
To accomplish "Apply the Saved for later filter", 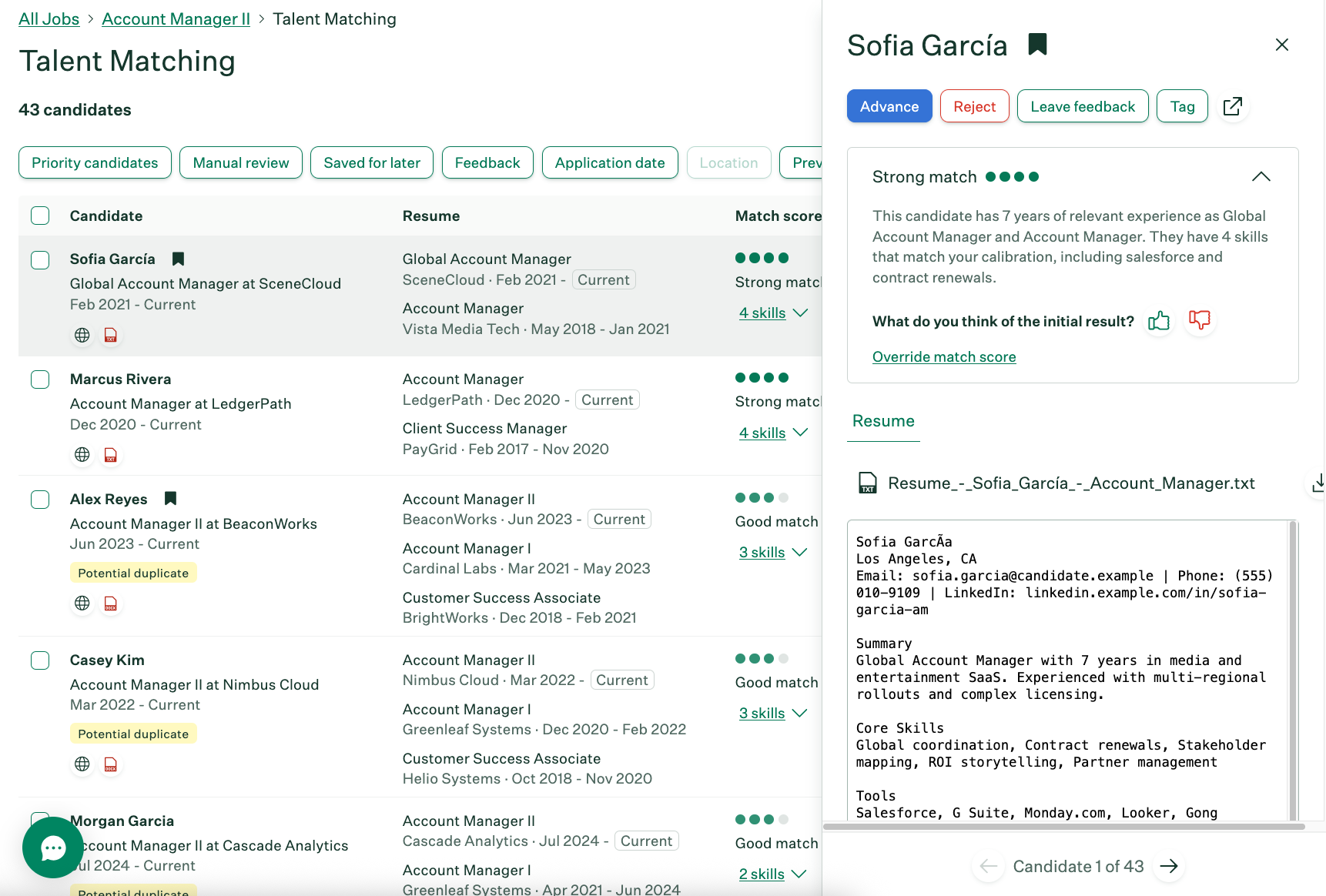I will [371, 162].
